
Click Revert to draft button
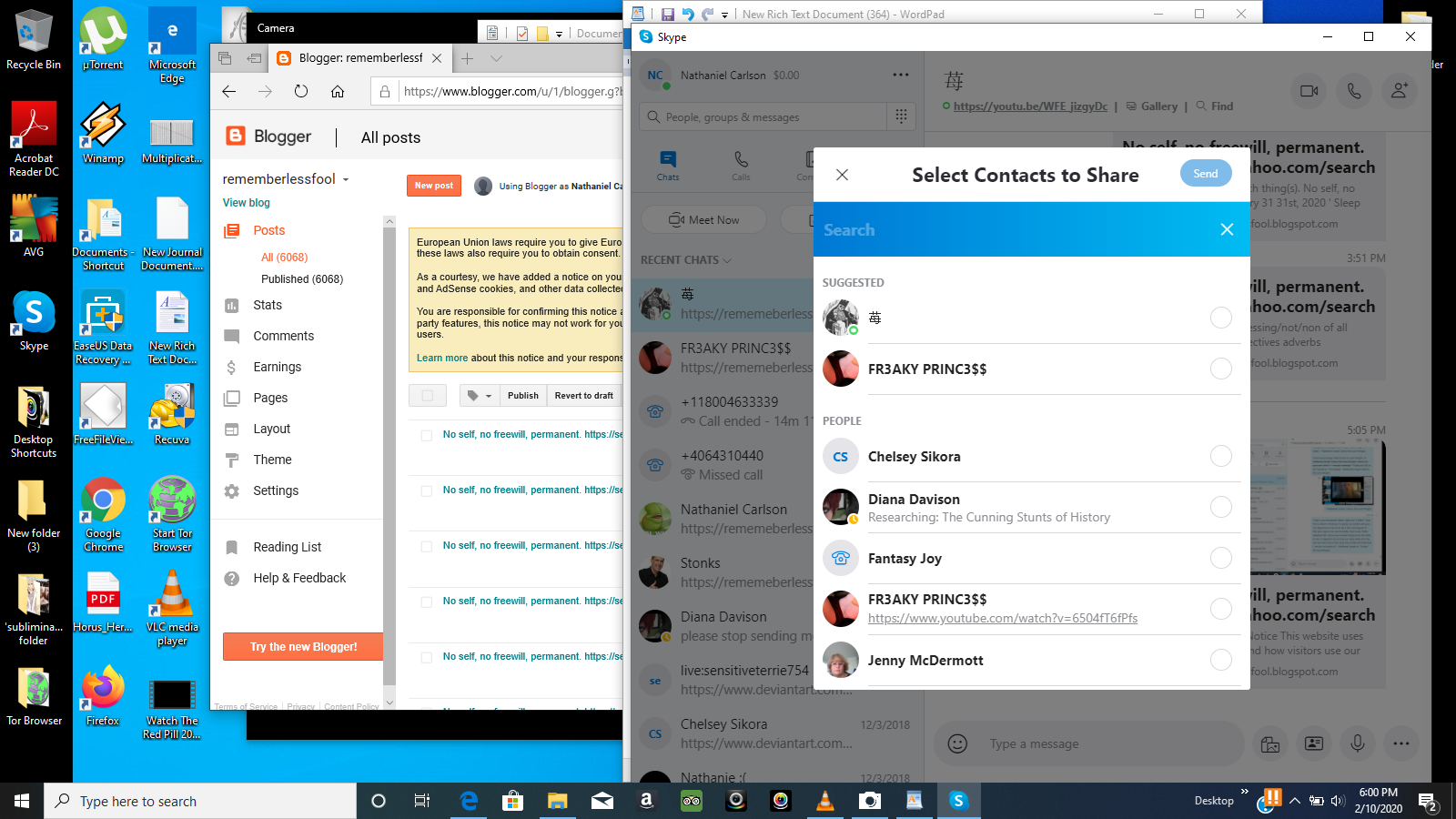pos(584,395)
